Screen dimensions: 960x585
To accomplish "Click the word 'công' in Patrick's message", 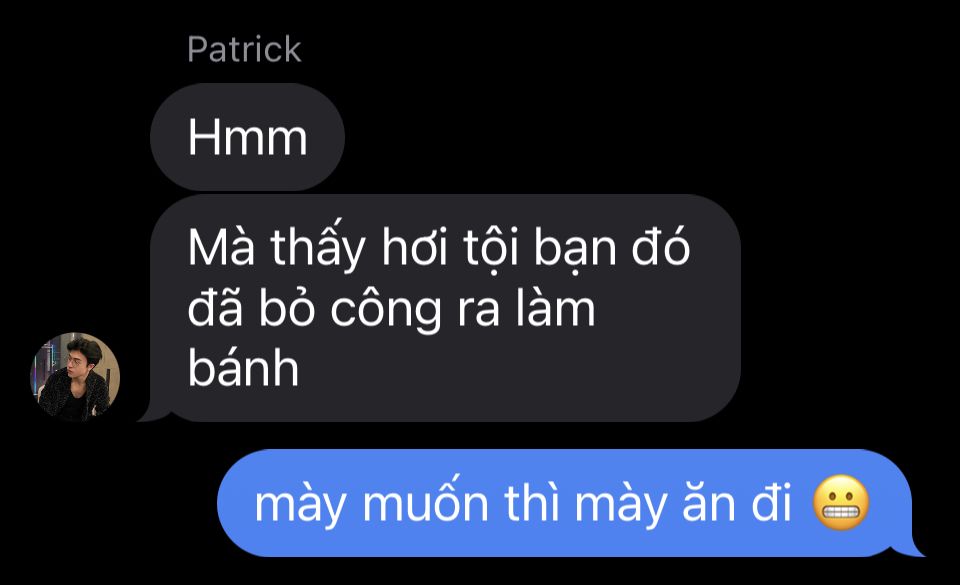I will (386, 312).
